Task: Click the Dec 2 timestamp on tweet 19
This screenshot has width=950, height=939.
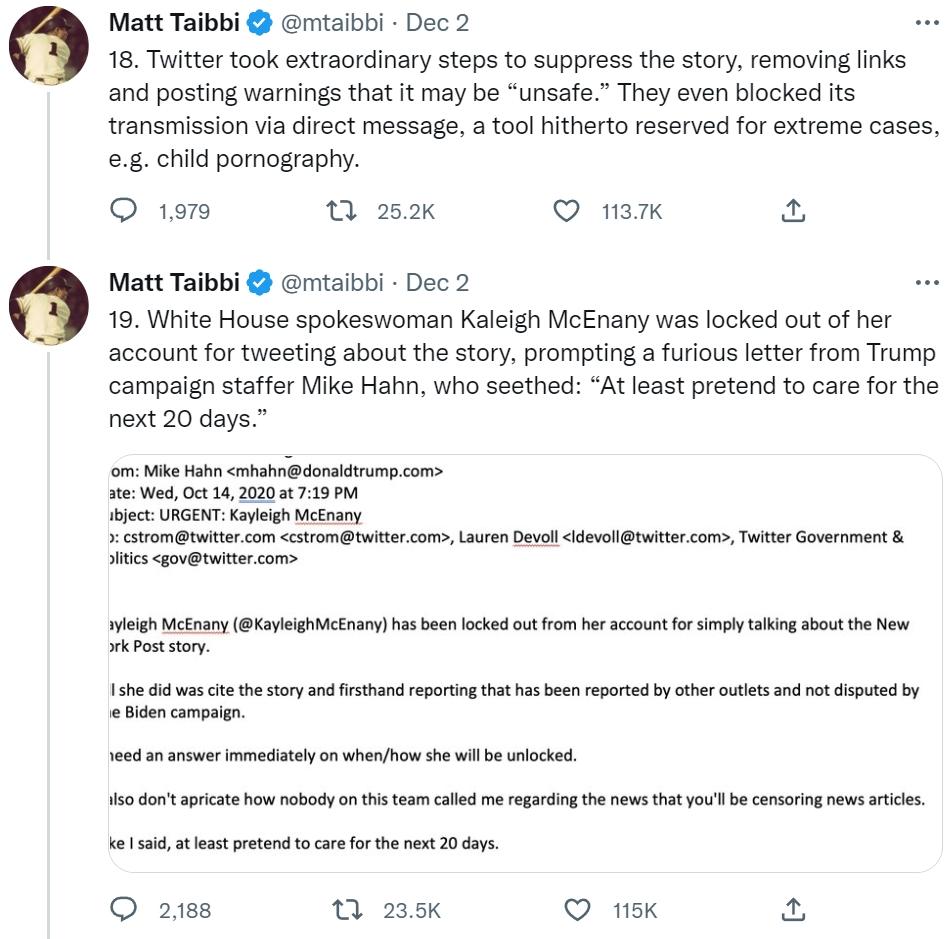Action: click(x=439, y=283)
